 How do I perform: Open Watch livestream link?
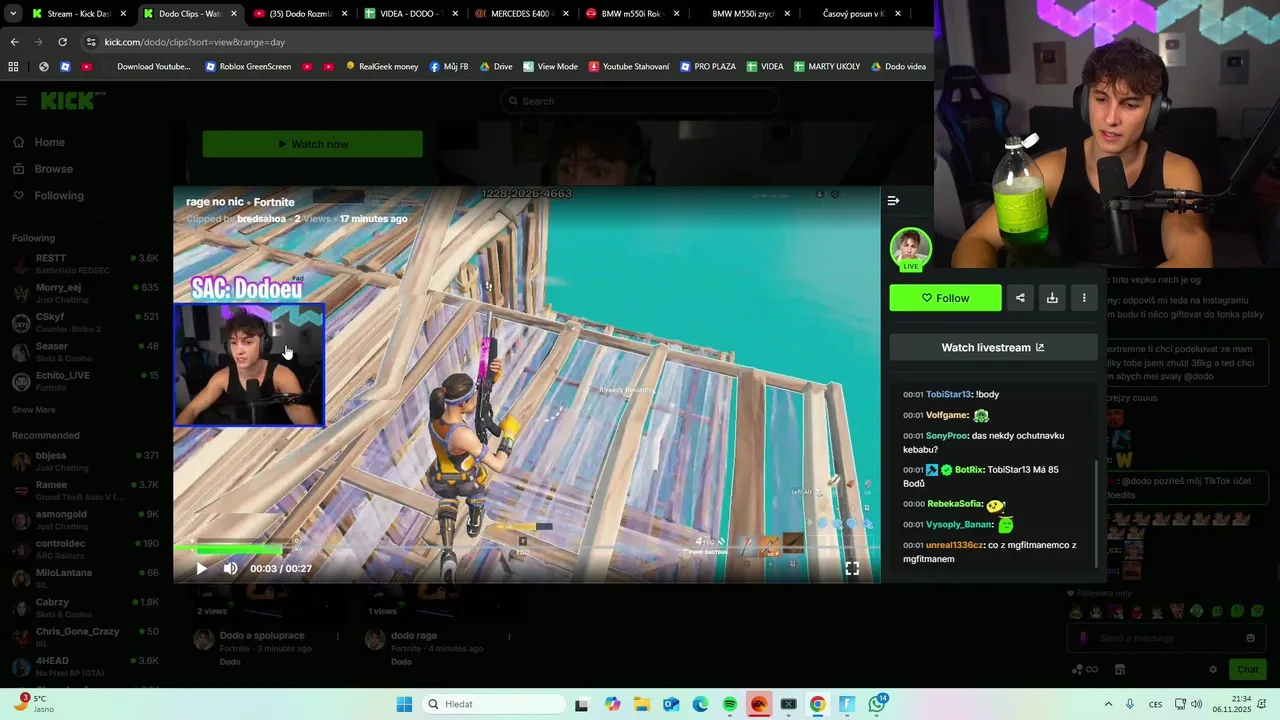(x=993, y=347)
